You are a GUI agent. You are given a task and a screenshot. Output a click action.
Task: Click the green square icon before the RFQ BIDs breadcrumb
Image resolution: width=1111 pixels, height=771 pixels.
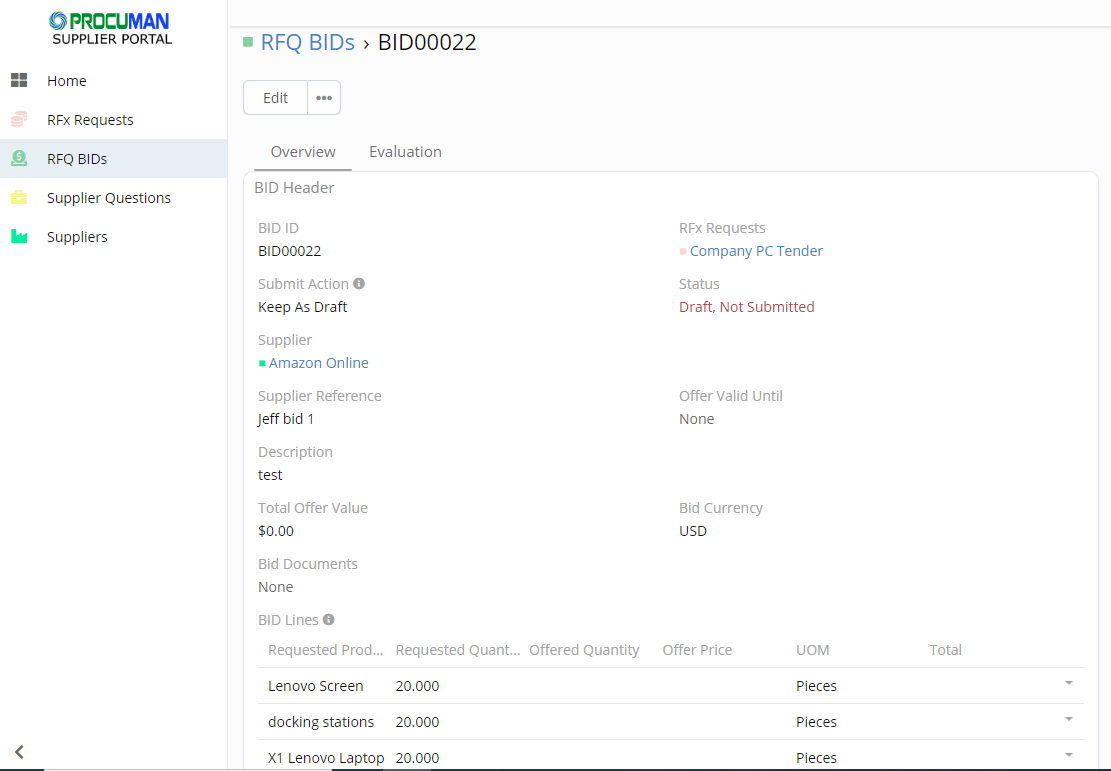[248, 42]
